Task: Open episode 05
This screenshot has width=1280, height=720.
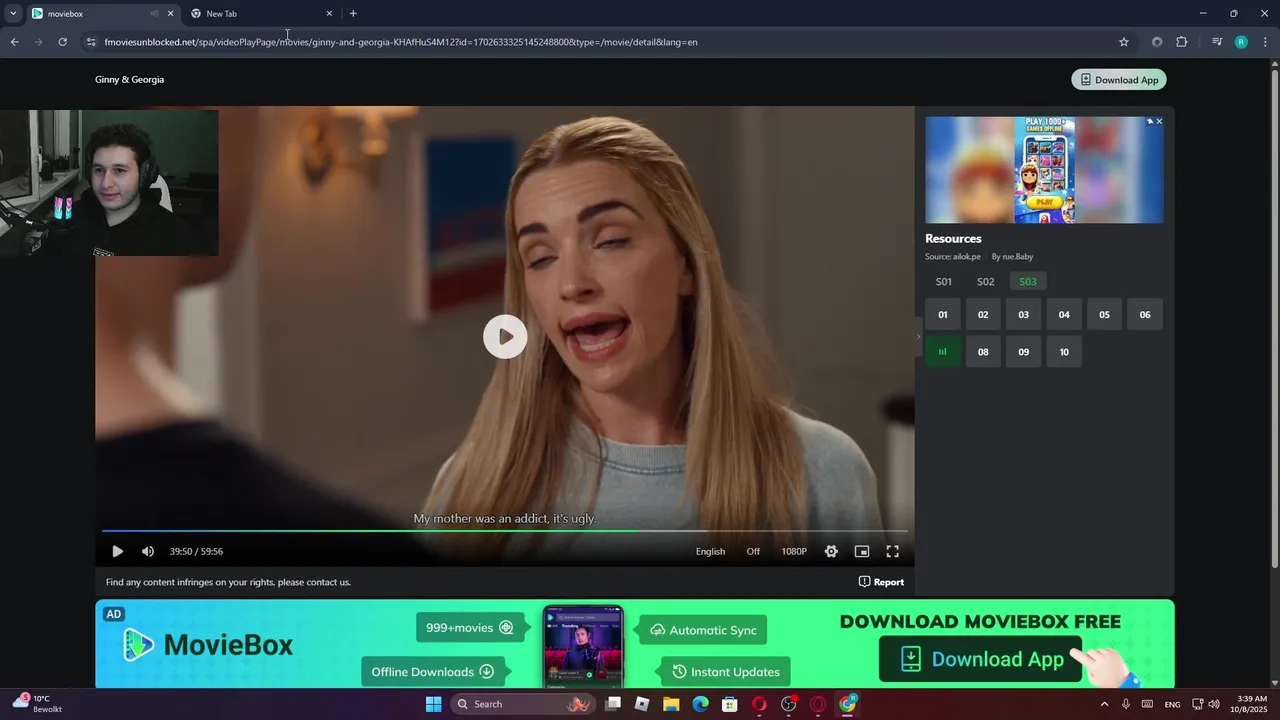Action: pos(1104,315)
